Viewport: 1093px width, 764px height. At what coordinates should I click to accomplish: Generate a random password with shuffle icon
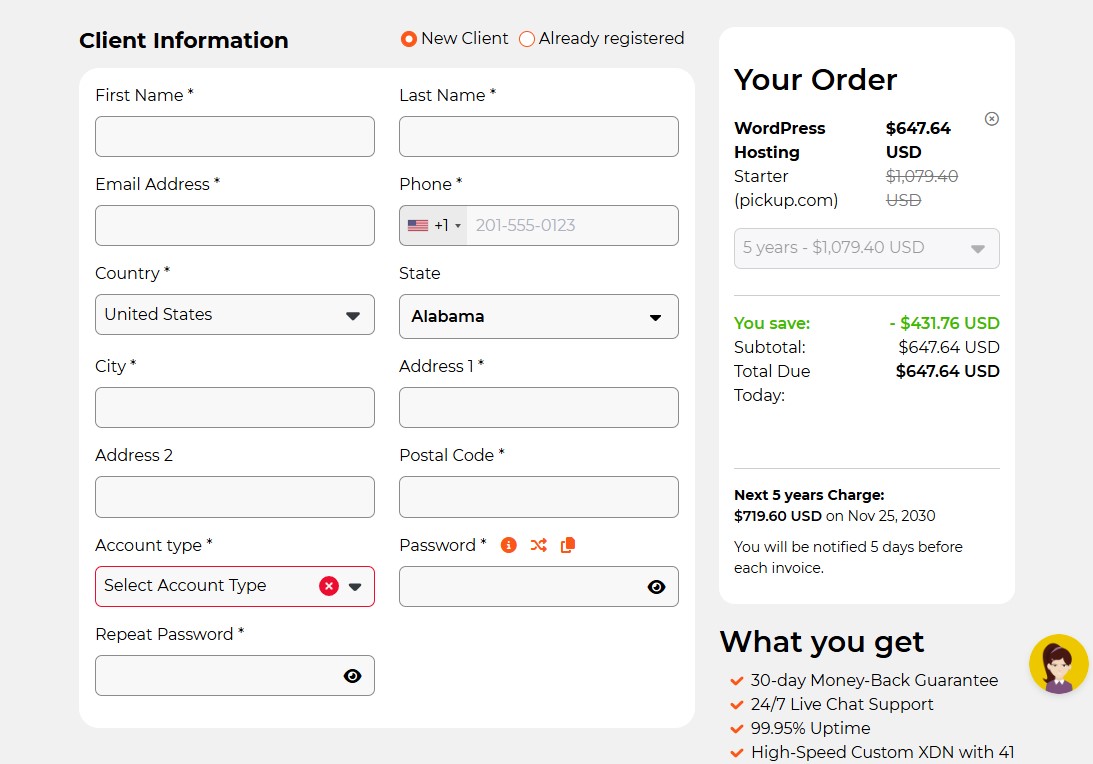tap(538, 545)
